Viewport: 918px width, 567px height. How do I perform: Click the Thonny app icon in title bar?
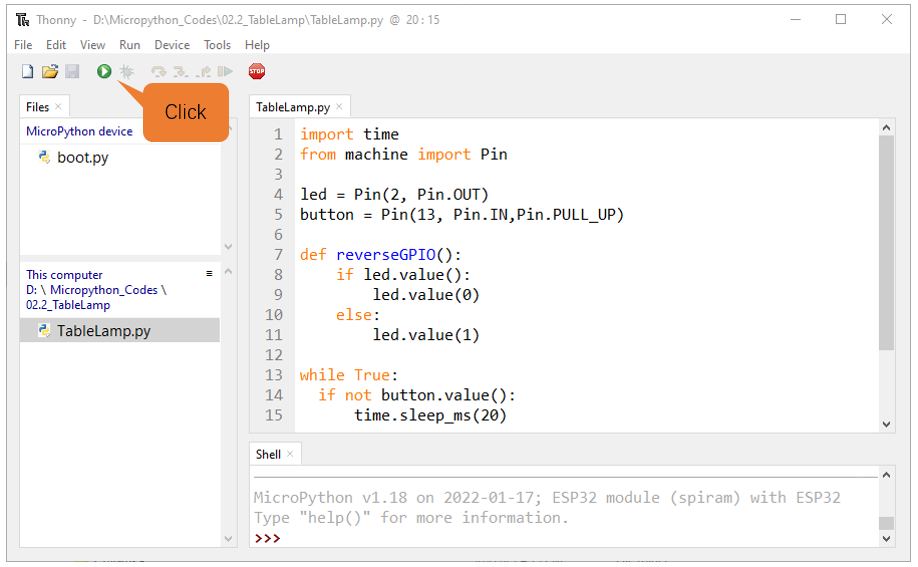click(22, 20)
